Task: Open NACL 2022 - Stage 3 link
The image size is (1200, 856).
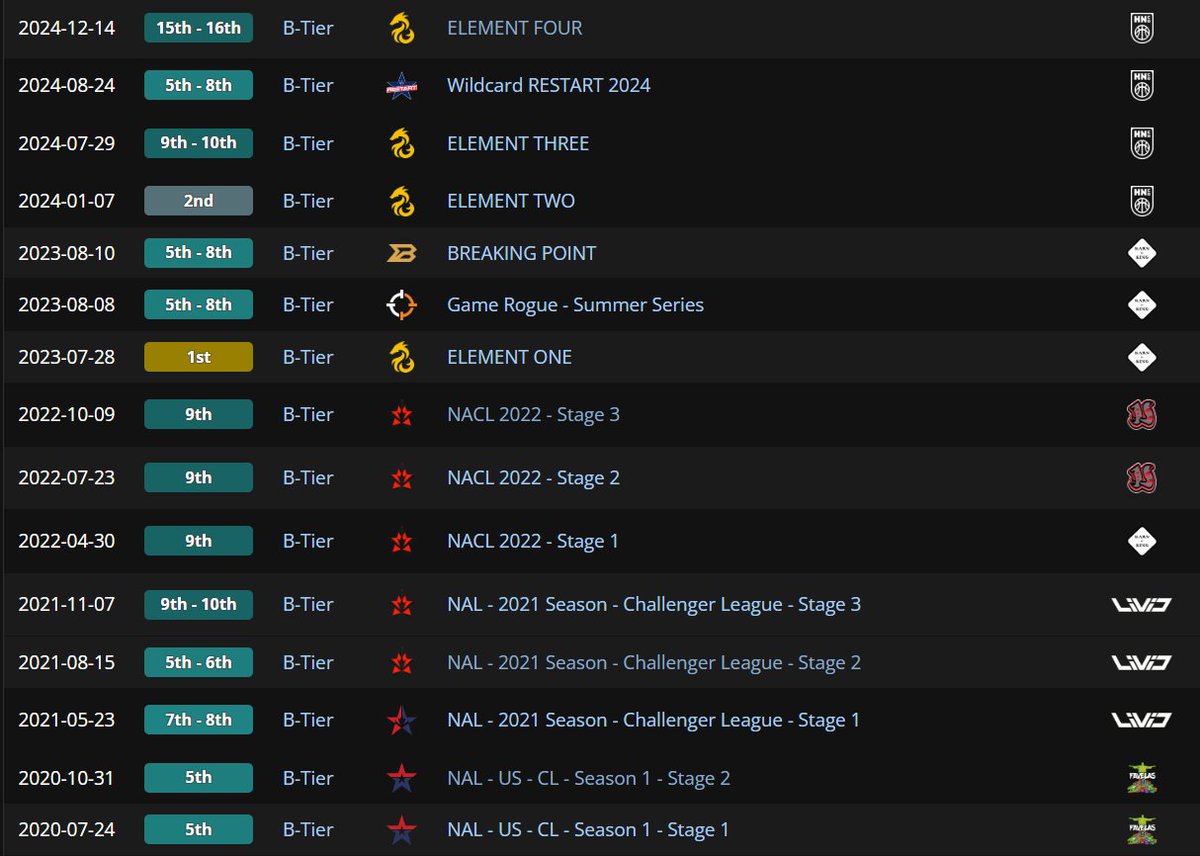Action: 533,414
